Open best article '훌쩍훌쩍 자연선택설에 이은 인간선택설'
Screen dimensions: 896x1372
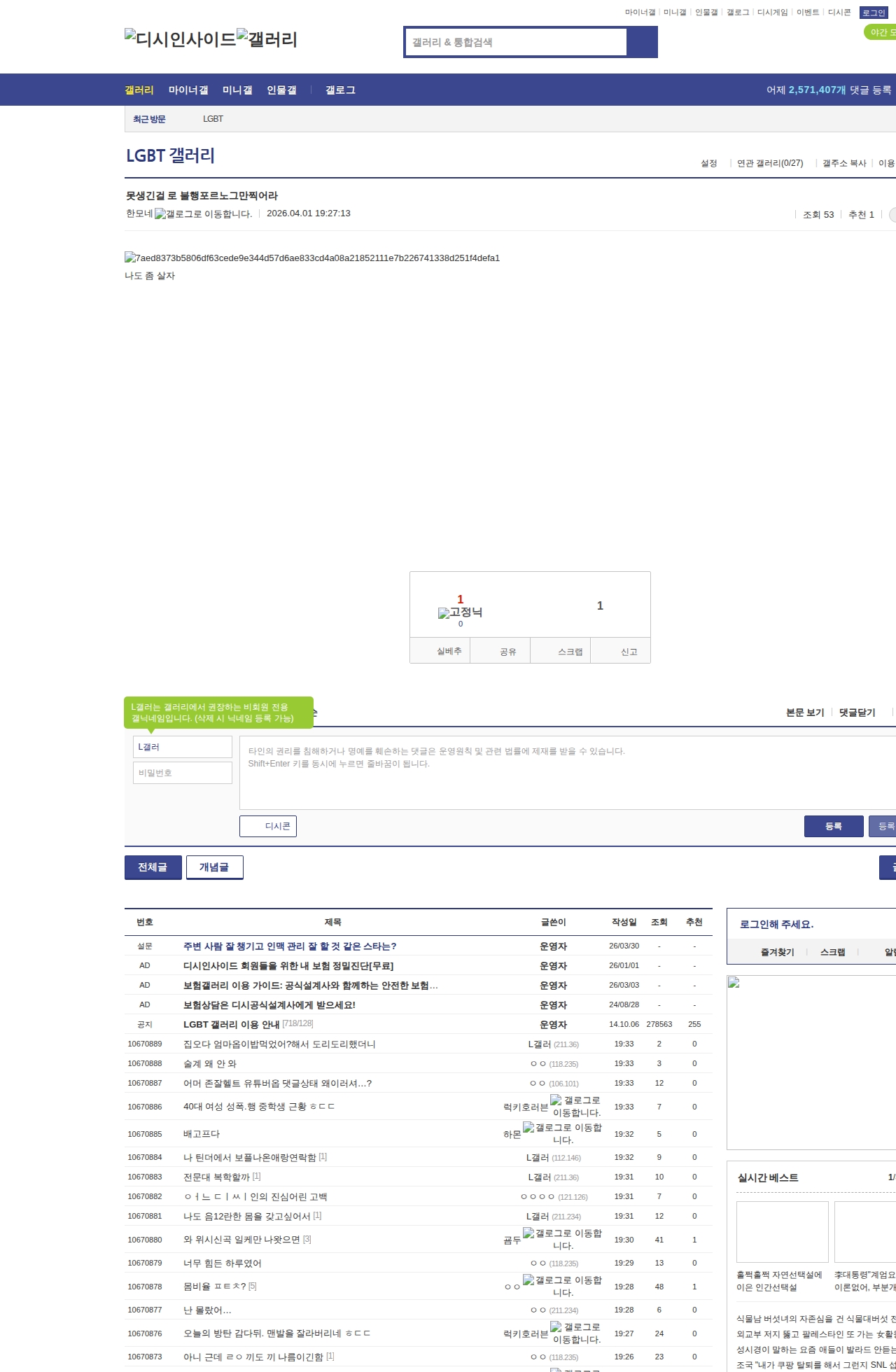pyautogui.click(x=780, y=1281)
